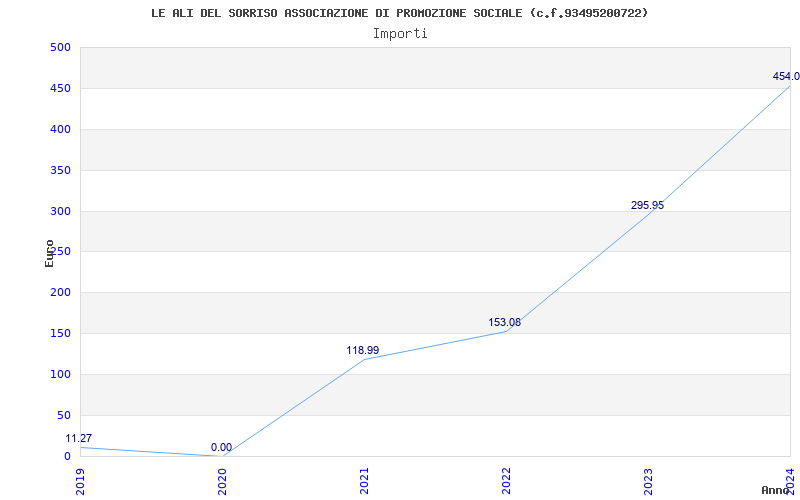Viewport: 800px width, 500px height.
Task: Click the 454.0 data label
Action: coord(786,77)
